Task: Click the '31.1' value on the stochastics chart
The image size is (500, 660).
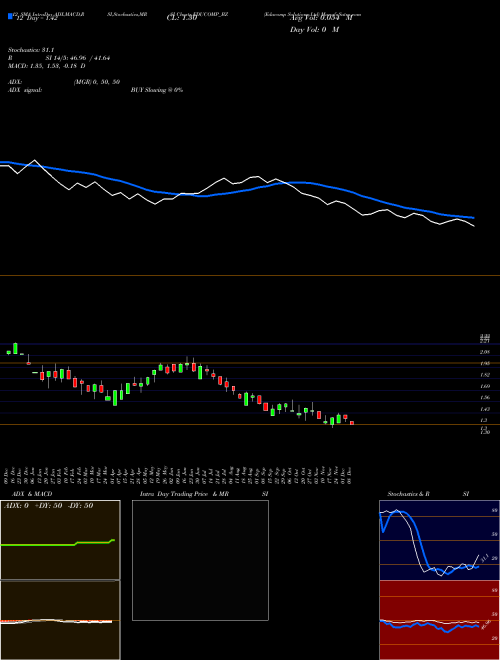Action: [x=484, y=558]
